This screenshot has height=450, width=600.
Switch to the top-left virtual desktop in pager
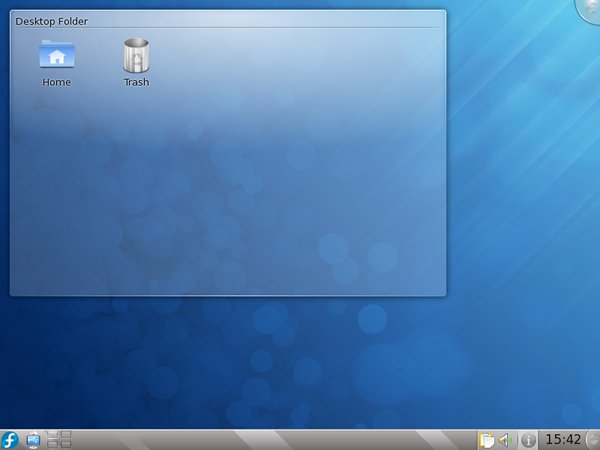point(52,434)
